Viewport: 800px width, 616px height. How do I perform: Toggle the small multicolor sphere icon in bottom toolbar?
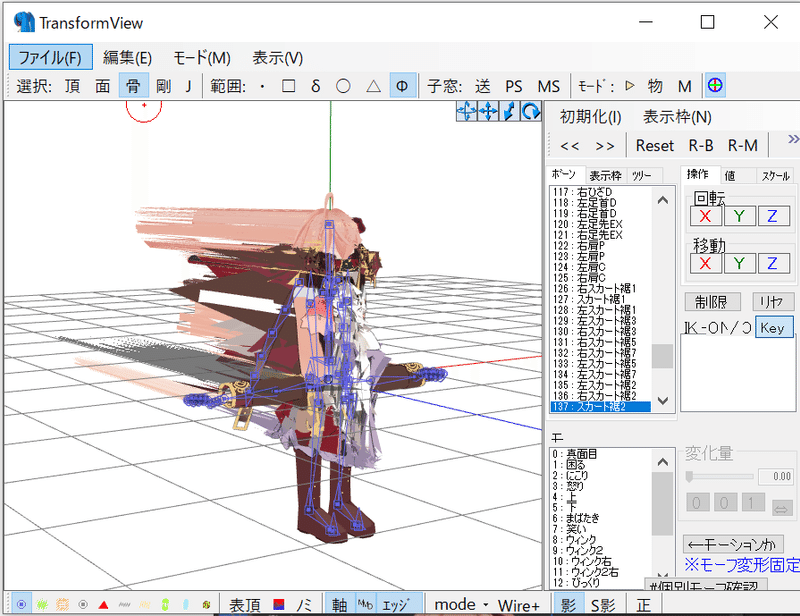[206, 605]
